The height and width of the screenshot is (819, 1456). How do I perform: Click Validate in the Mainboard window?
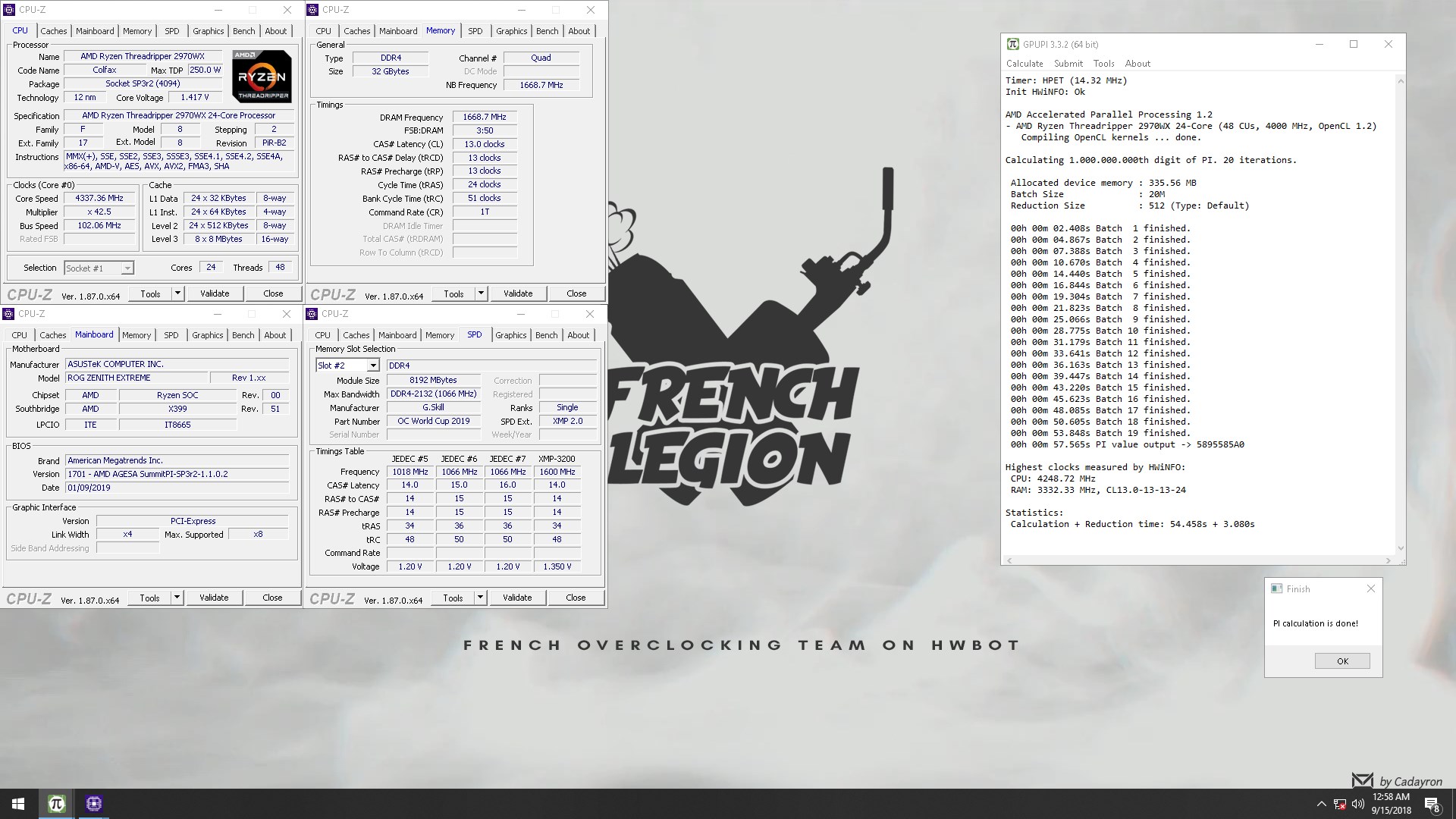214,598
